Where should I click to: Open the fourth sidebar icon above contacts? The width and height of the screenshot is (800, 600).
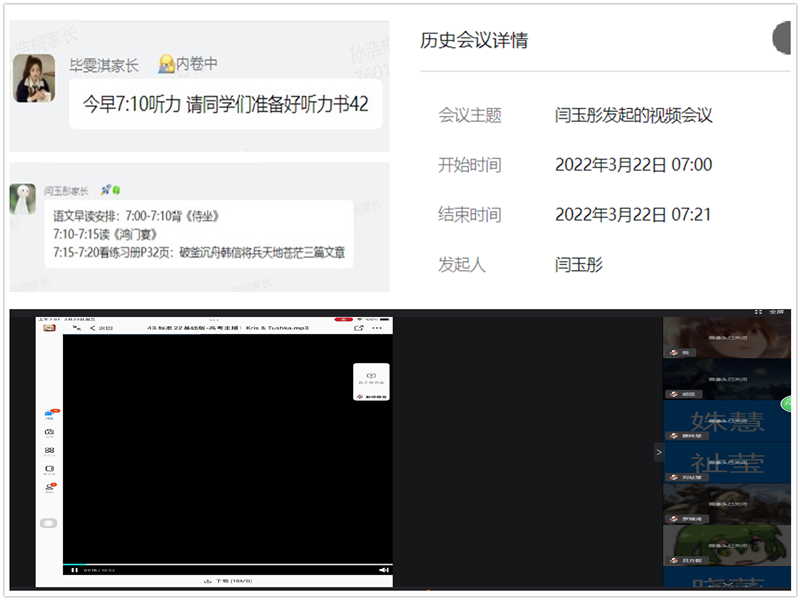(49, 469)
